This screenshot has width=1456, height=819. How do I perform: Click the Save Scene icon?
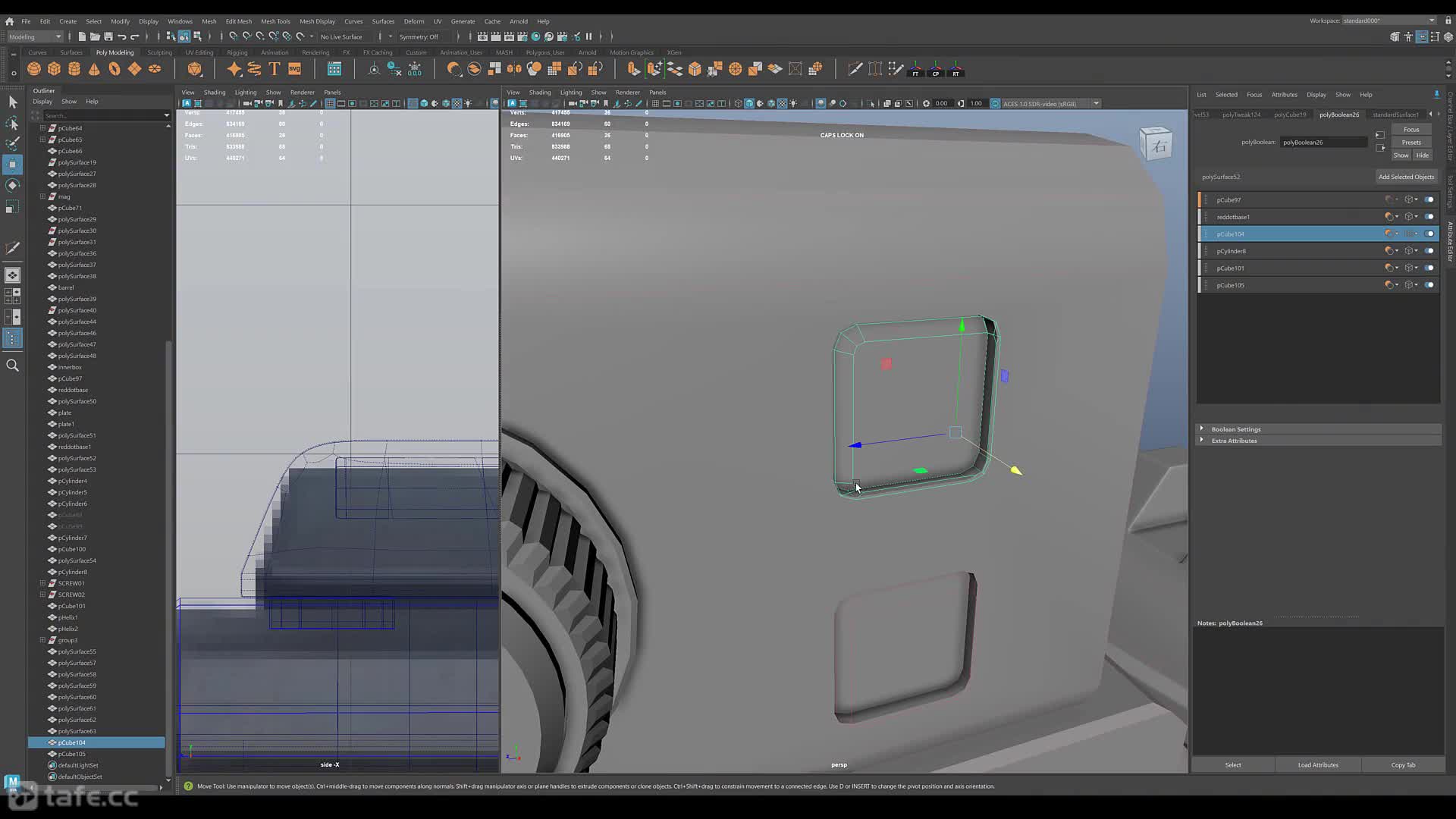[x=108, y=36]
